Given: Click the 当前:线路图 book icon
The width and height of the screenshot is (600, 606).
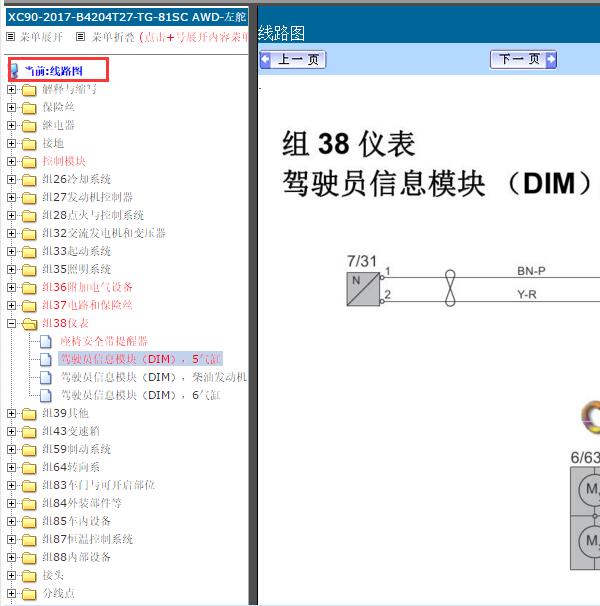Looking at the screenshot, I should 15,71.
